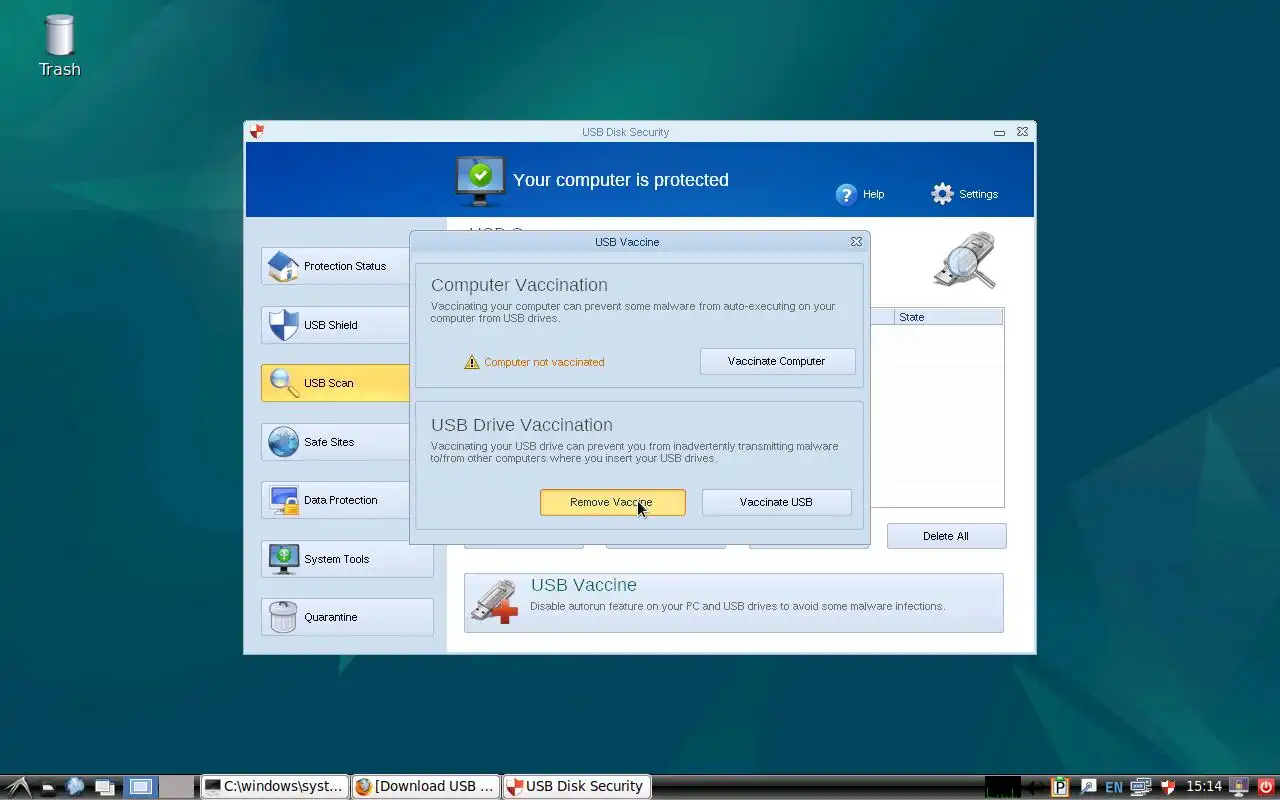Click the USB drive with red cross icon

[494, 603]
